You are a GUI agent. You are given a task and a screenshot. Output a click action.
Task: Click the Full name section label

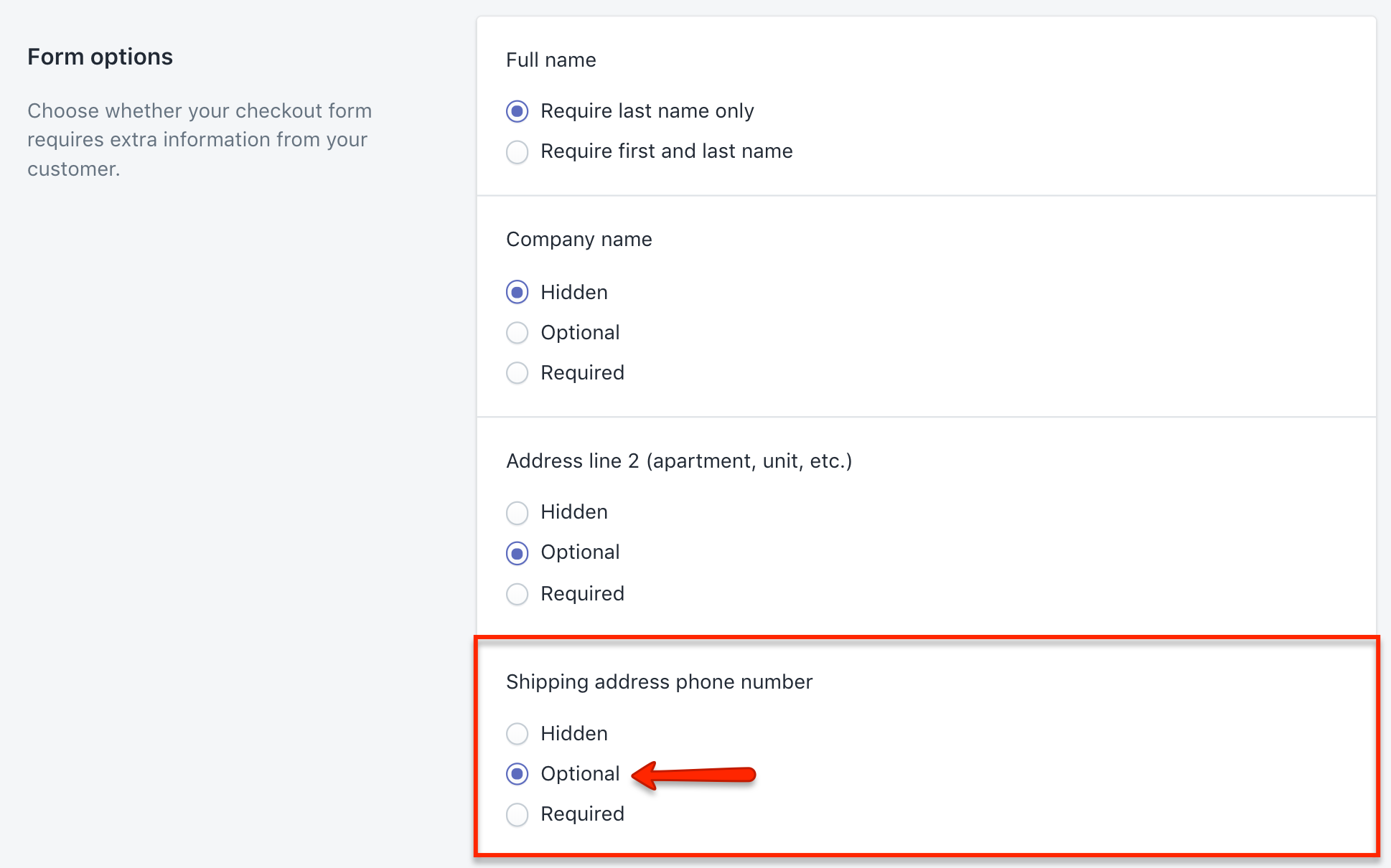(551, 60)
